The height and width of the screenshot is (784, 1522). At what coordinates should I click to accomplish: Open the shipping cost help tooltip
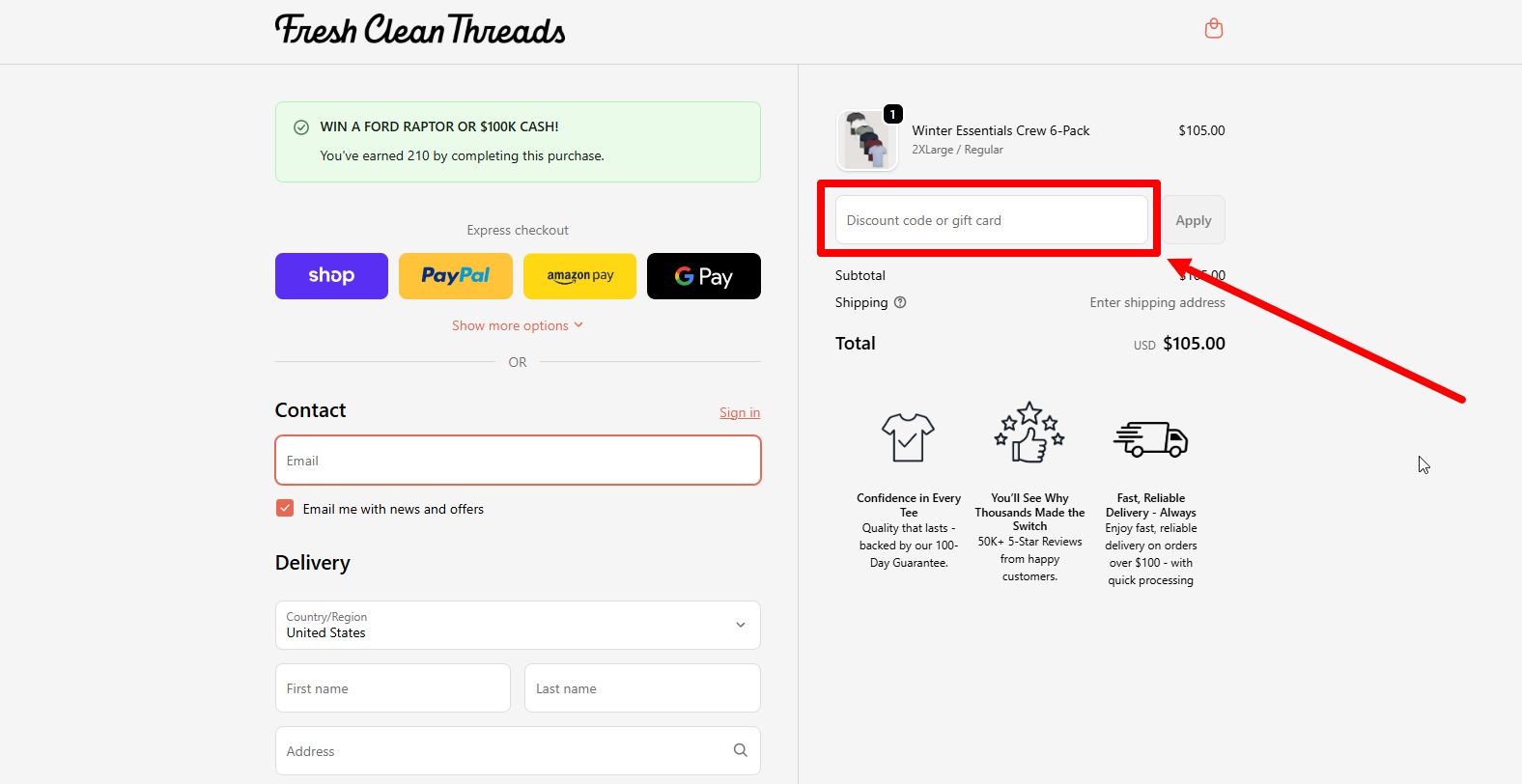coord(899,302)
